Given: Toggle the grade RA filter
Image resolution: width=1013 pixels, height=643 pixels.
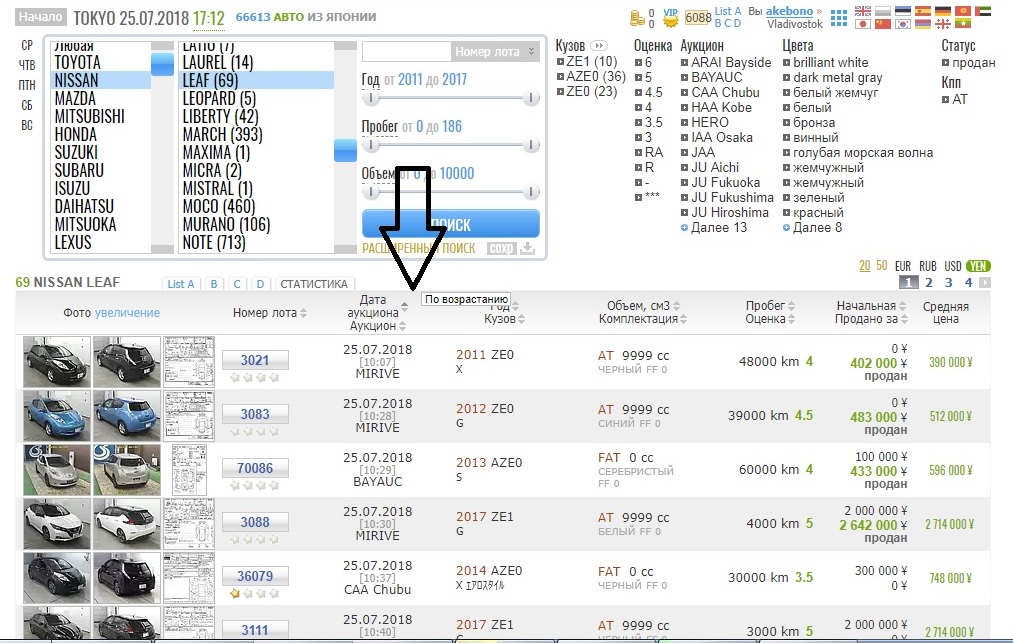Looking at the screenshot, I should coord(638,153).
